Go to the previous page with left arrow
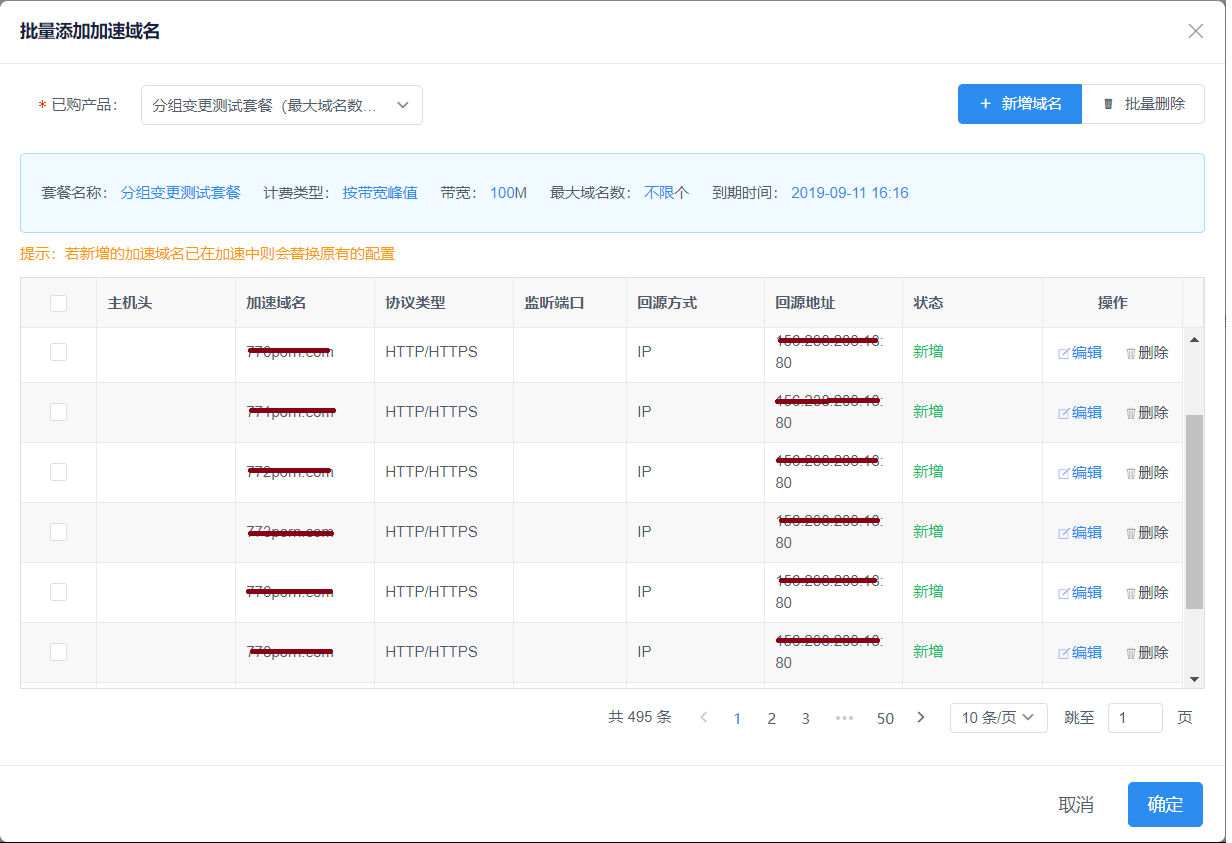Screen dimensions: 1232x843 704,718
